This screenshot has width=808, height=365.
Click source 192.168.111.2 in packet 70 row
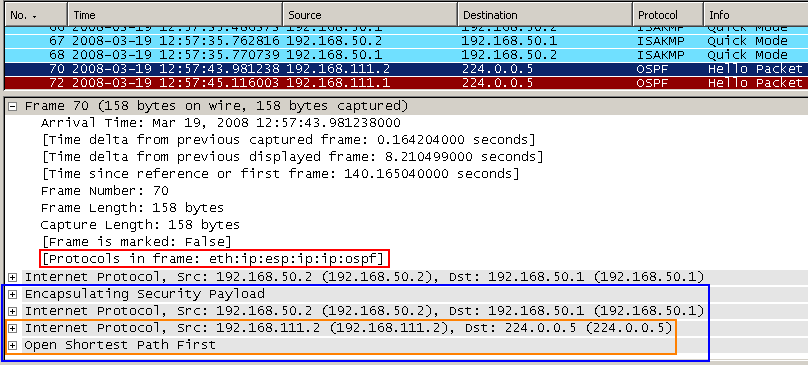click(338, 69)
